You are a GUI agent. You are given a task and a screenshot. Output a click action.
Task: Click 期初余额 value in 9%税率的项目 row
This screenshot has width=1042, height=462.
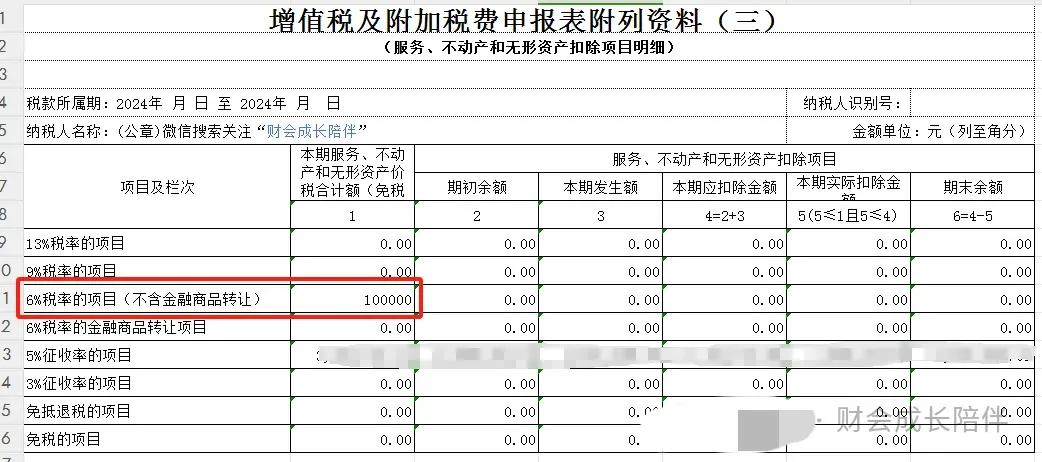point(476,271)
